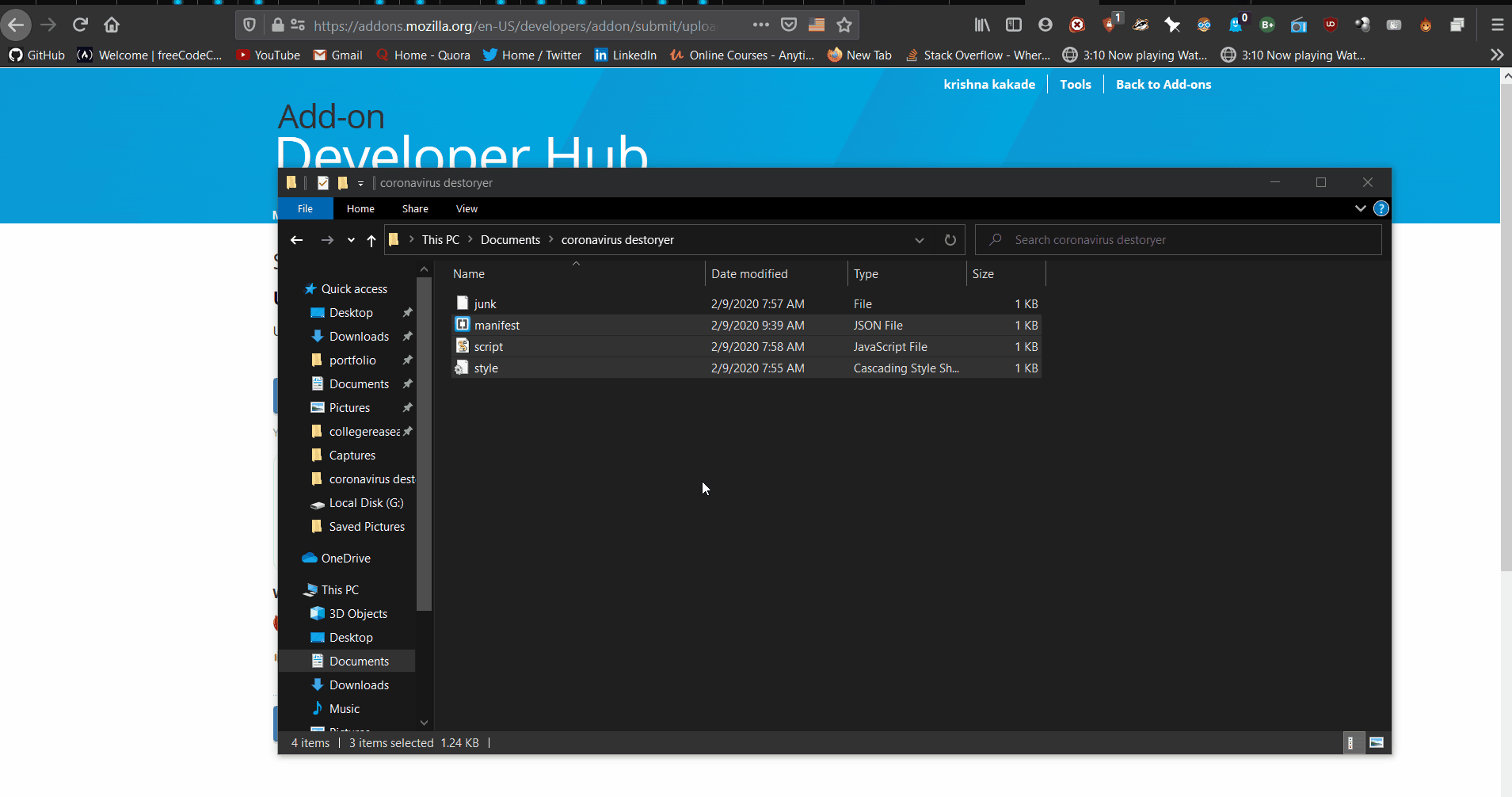Activate the Honey extension
Viewport: 1512px width, 797px height.
click(1426, 25)
